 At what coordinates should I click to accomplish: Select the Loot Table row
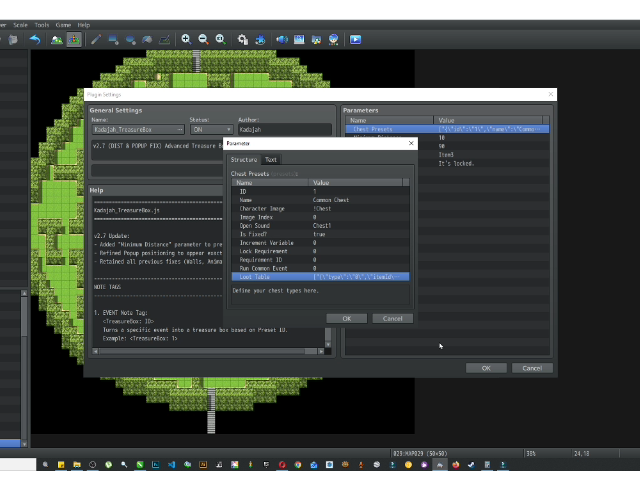tap(320, 277)
